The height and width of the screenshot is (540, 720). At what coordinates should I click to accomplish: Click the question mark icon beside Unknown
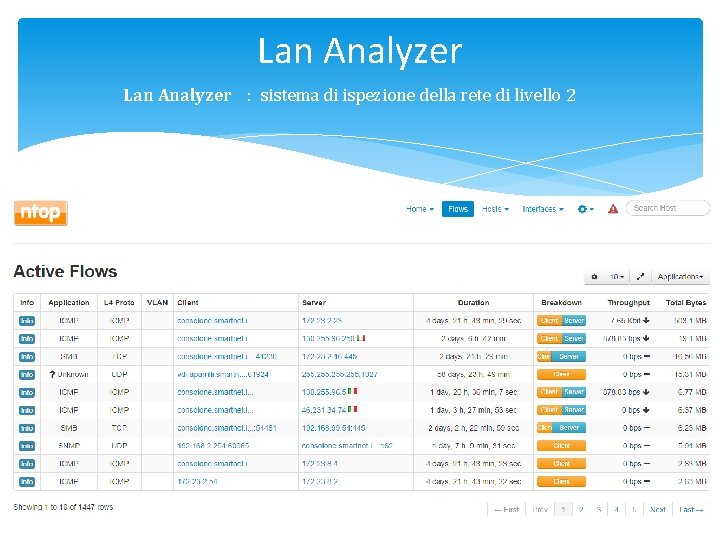(52, 374)
